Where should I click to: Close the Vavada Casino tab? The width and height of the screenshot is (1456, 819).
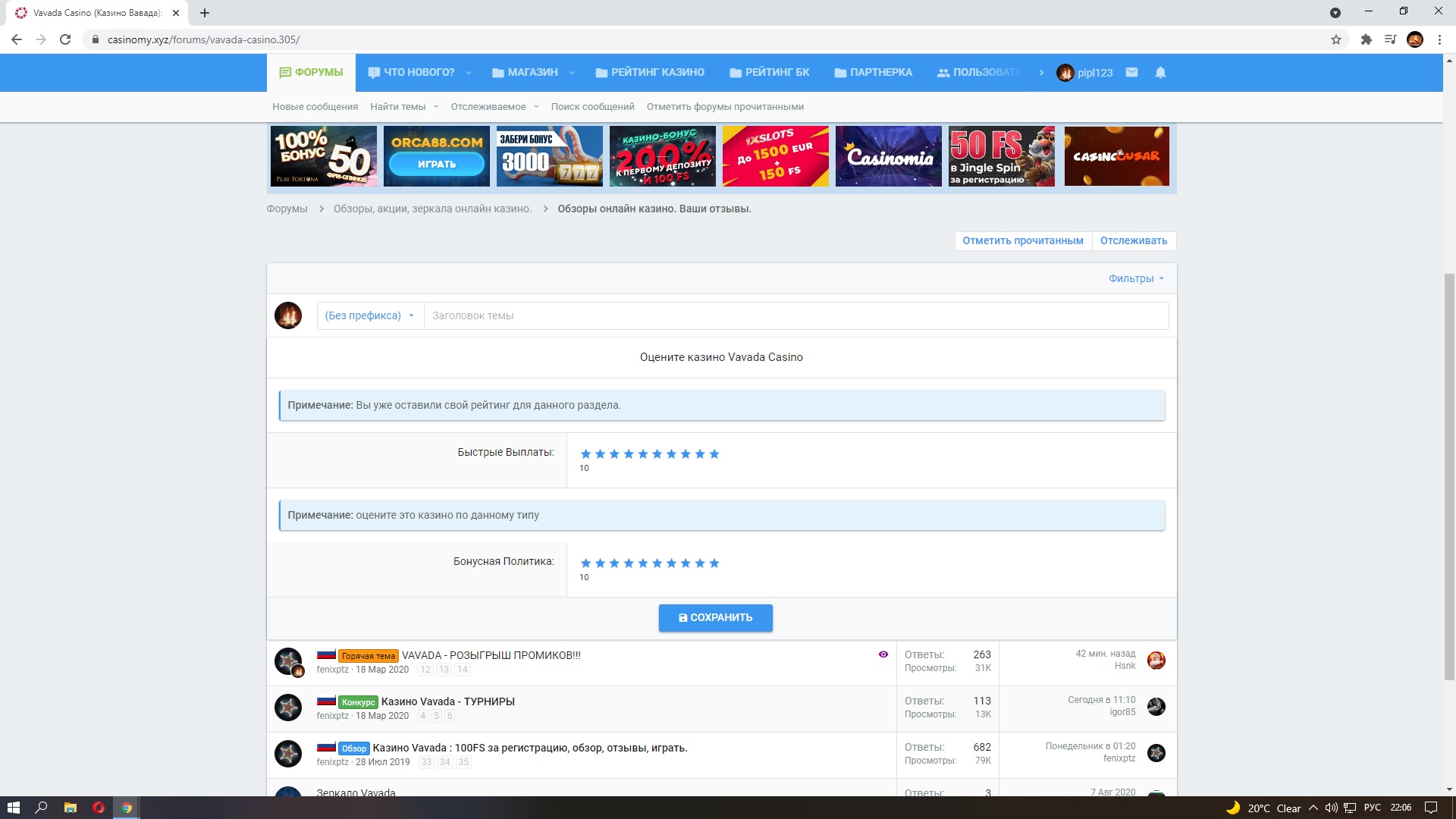pyautogui.click(x=176, y=13)
